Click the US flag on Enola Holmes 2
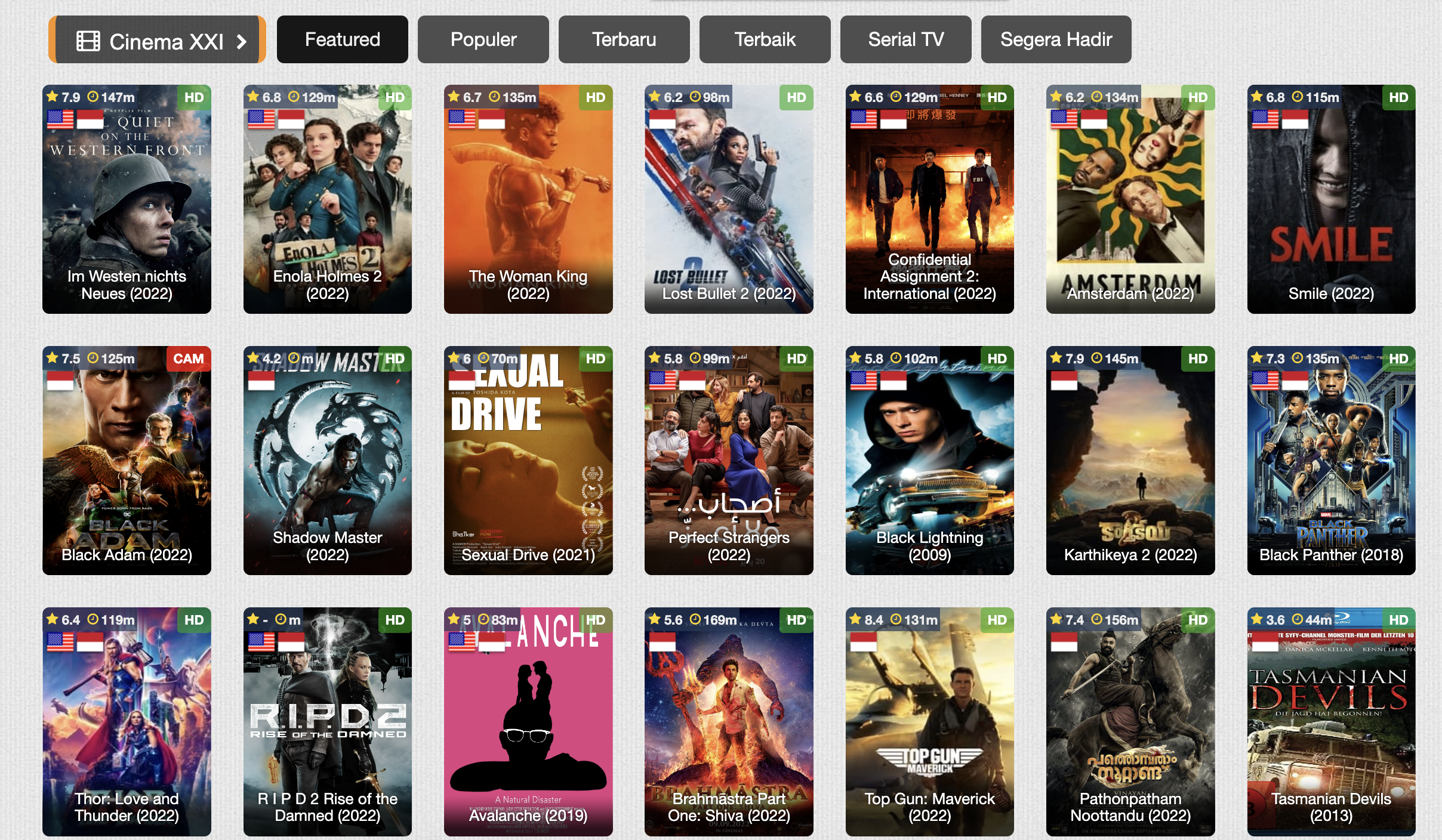Screen dimensions: 1442x840 tap(261, 119)
